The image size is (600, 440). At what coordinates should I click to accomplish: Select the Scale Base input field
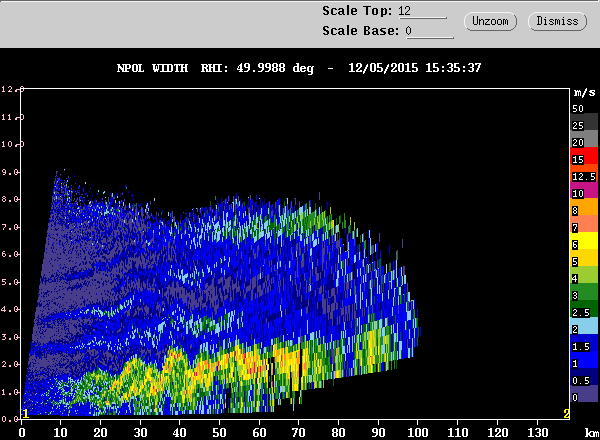(429, 31)
